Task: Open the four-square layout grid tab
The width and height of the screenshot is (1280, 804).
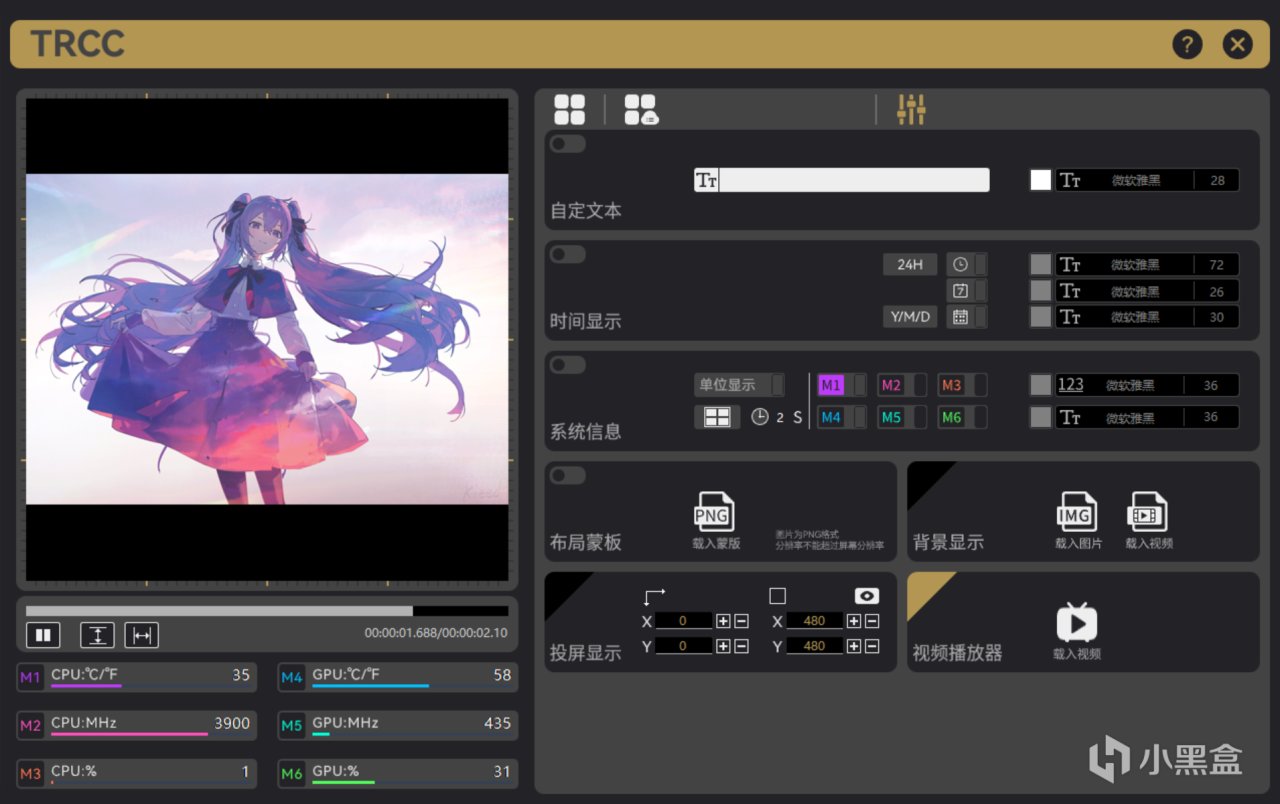Action: pos(569,110)
